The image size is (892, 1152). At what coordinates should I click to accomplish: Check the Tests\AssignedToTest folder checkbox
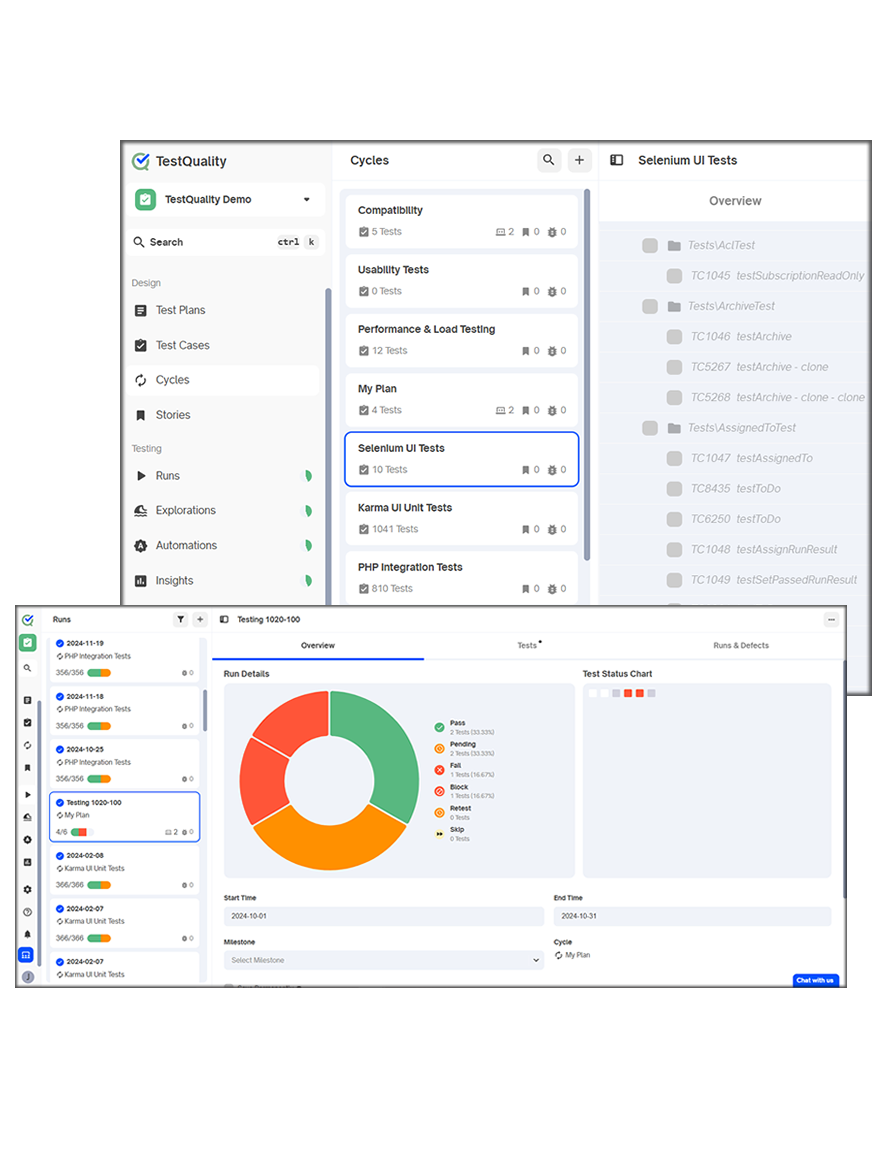[x=650, y=428]
